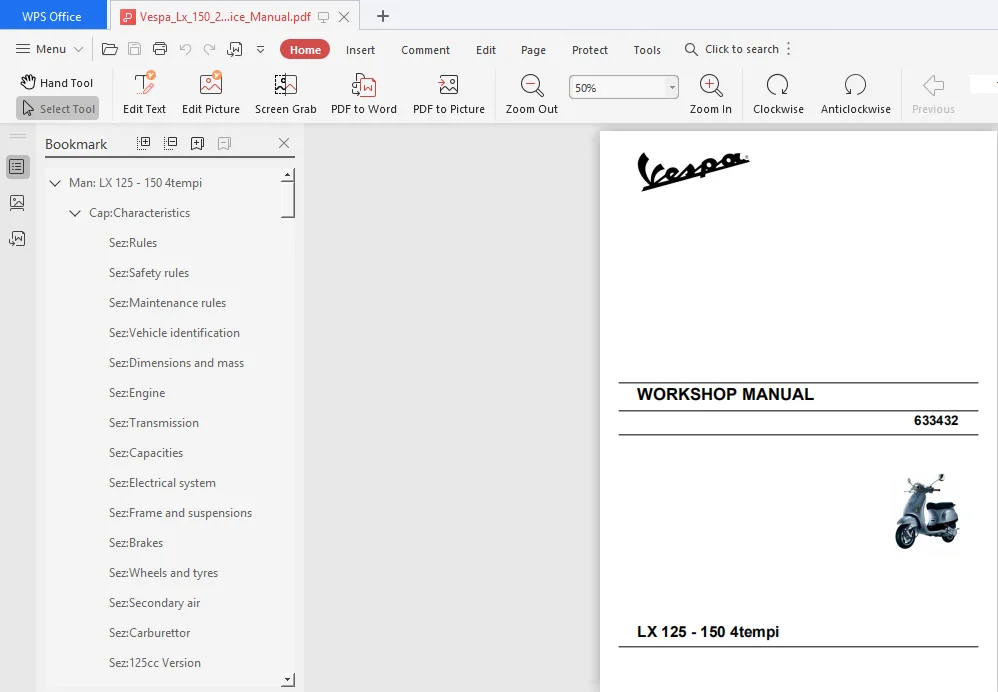This screenshot has height=692, width=998.
Task: Click the 50% zoom level field
Action: click(x=617, y=87)
